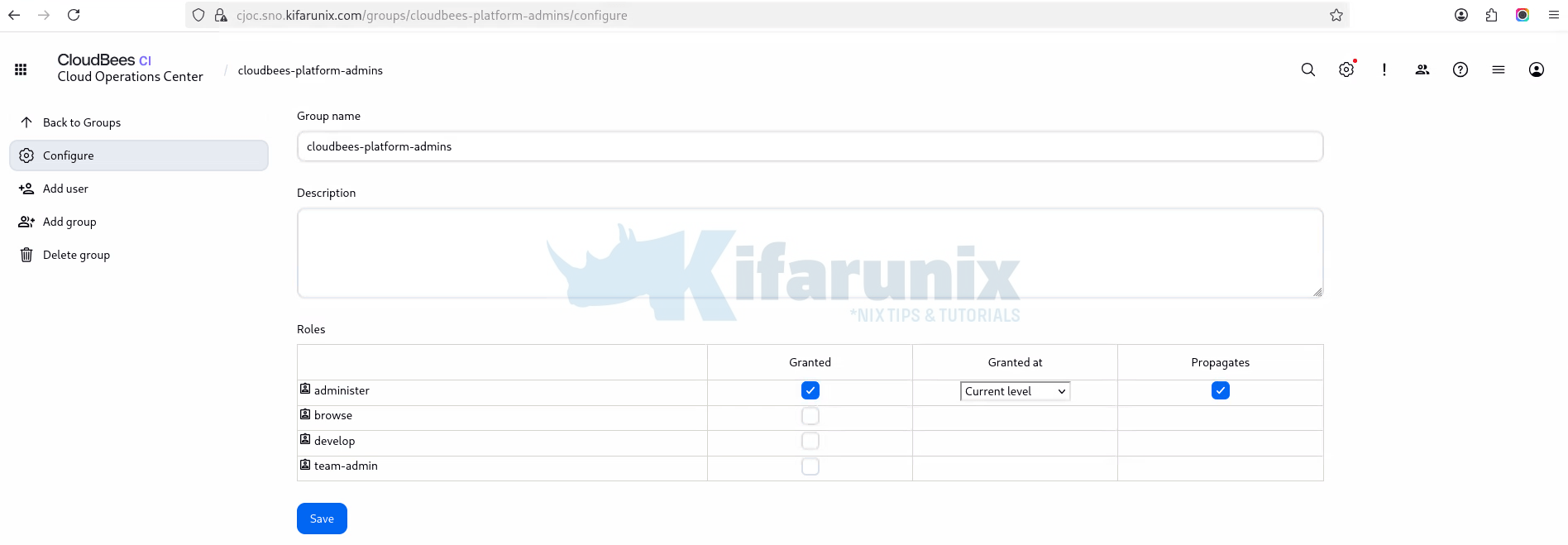The image size is (1568, 545).
Task: Click the tracking protection shield icon
Action: tap(198, 15)
